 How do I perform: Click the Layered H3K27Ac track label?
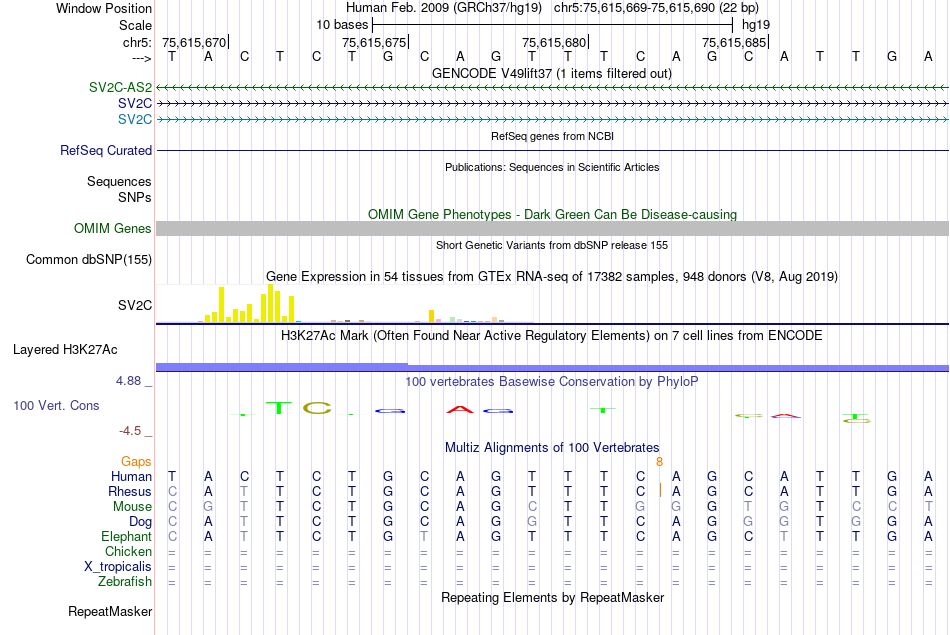65,350
